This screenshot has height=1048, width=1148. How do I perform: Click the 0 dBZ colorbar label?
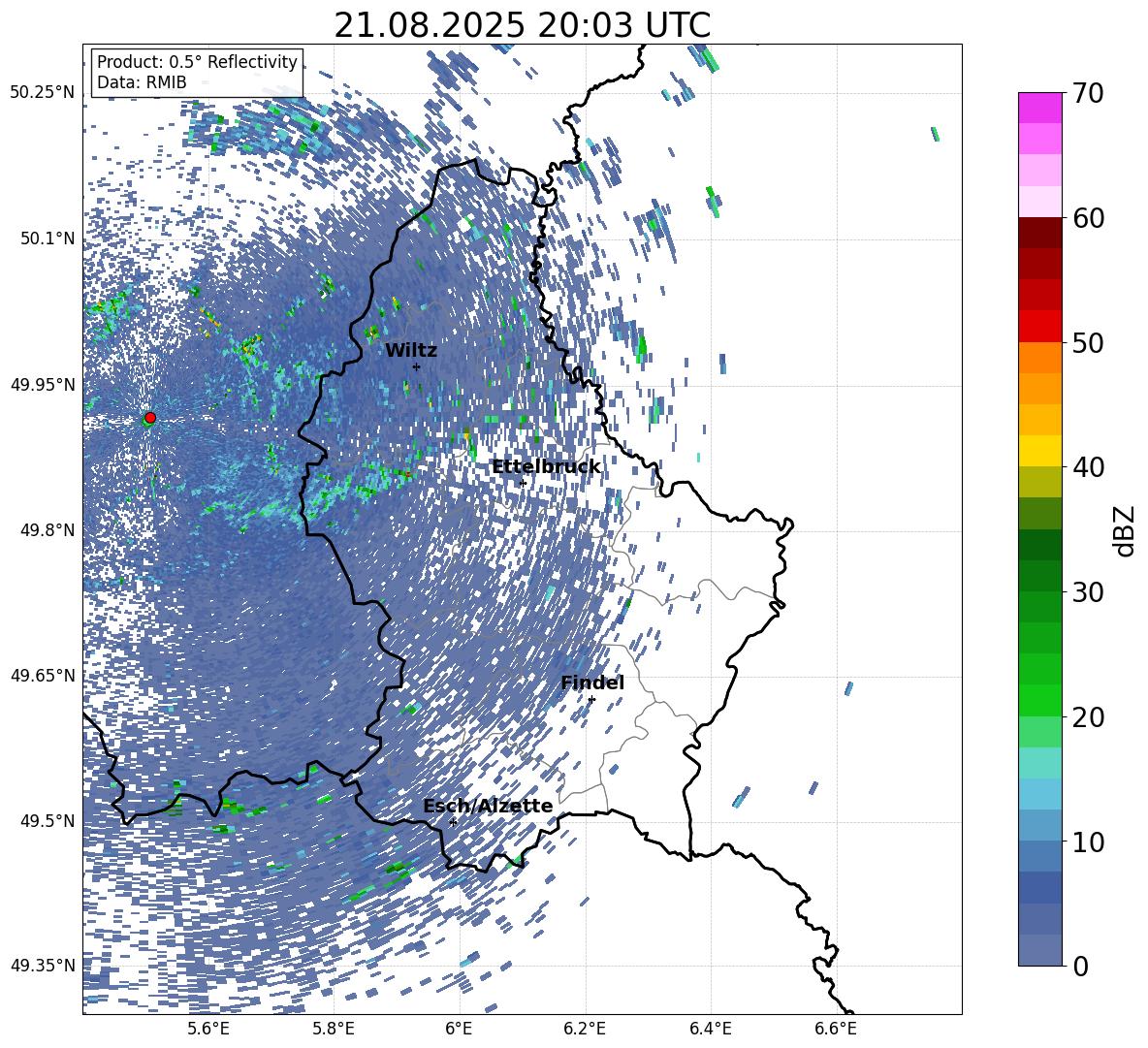click(x=1080, y=966)
